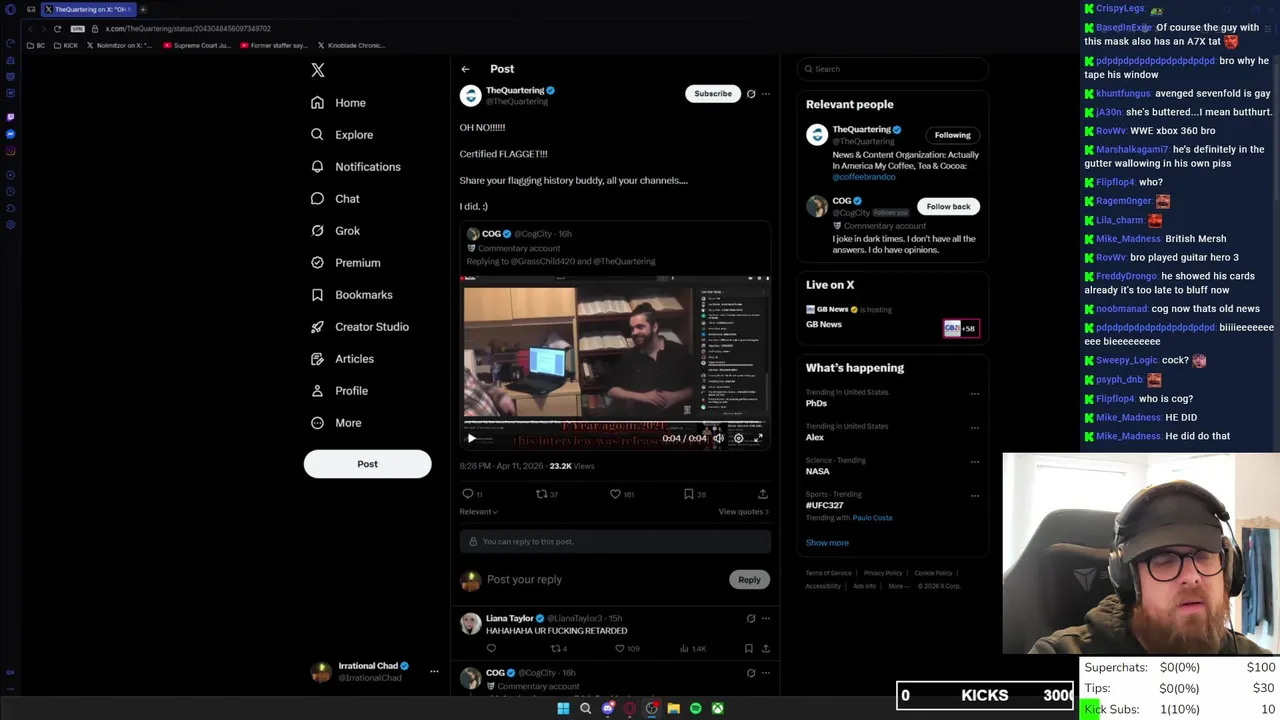Open a new browser tab
The image size is (1280, 720).
(x=142, y=10)
